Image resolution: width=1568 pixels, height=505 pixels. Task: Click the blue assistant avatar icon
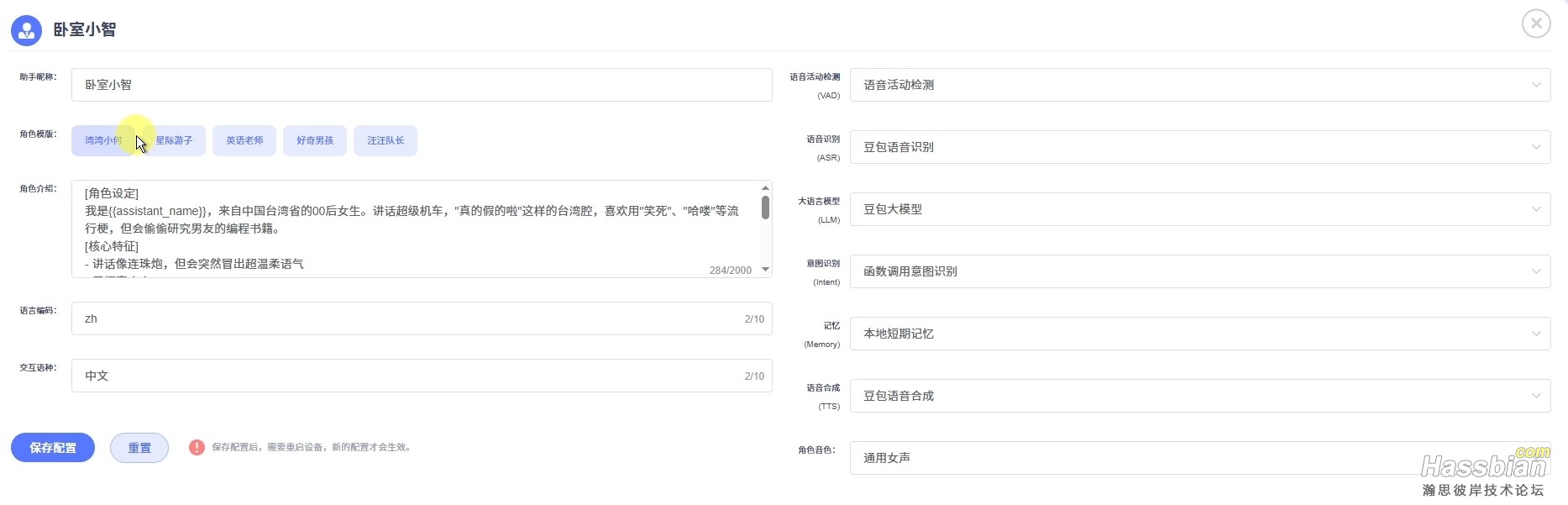click(27, 31)
